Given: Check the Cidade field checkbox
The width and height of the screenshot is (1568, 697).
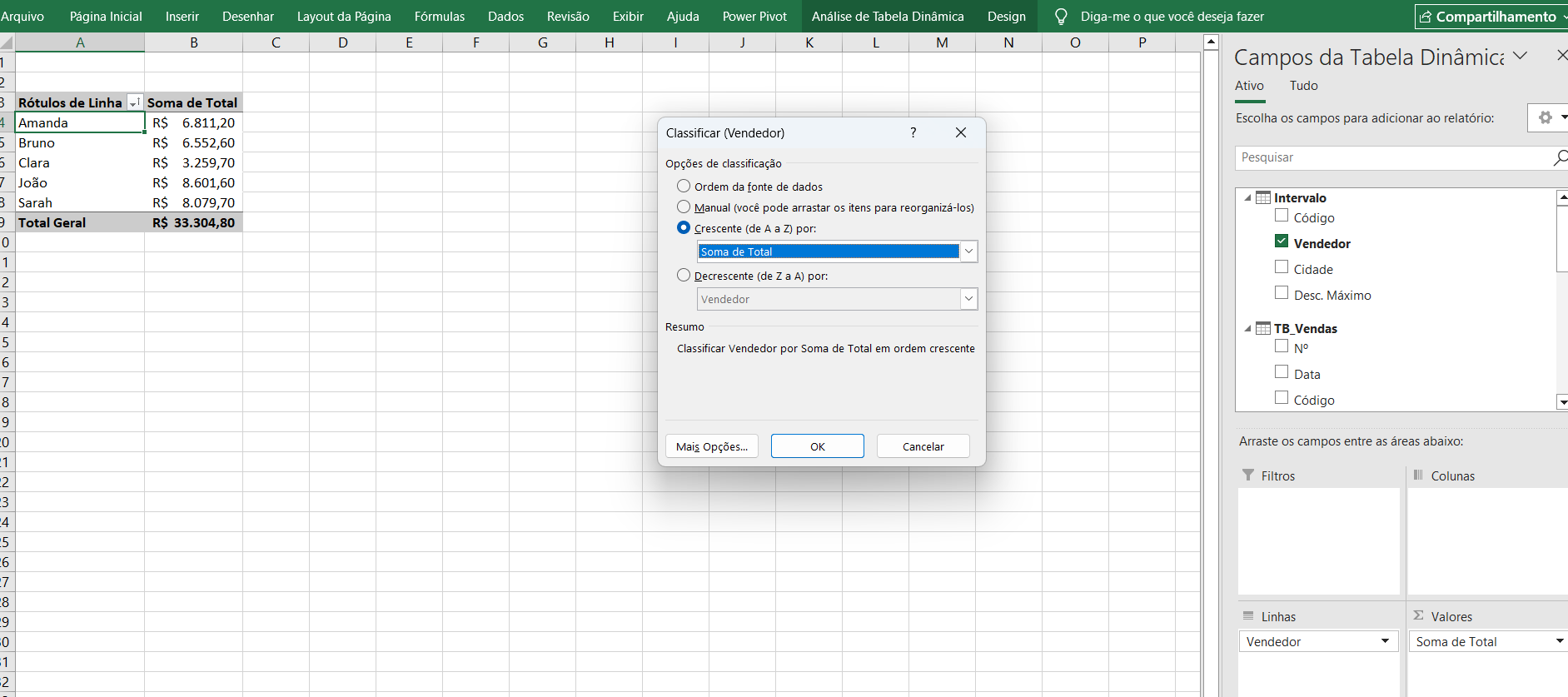Looking at the screenshot, I should (x=1282, y=267).
